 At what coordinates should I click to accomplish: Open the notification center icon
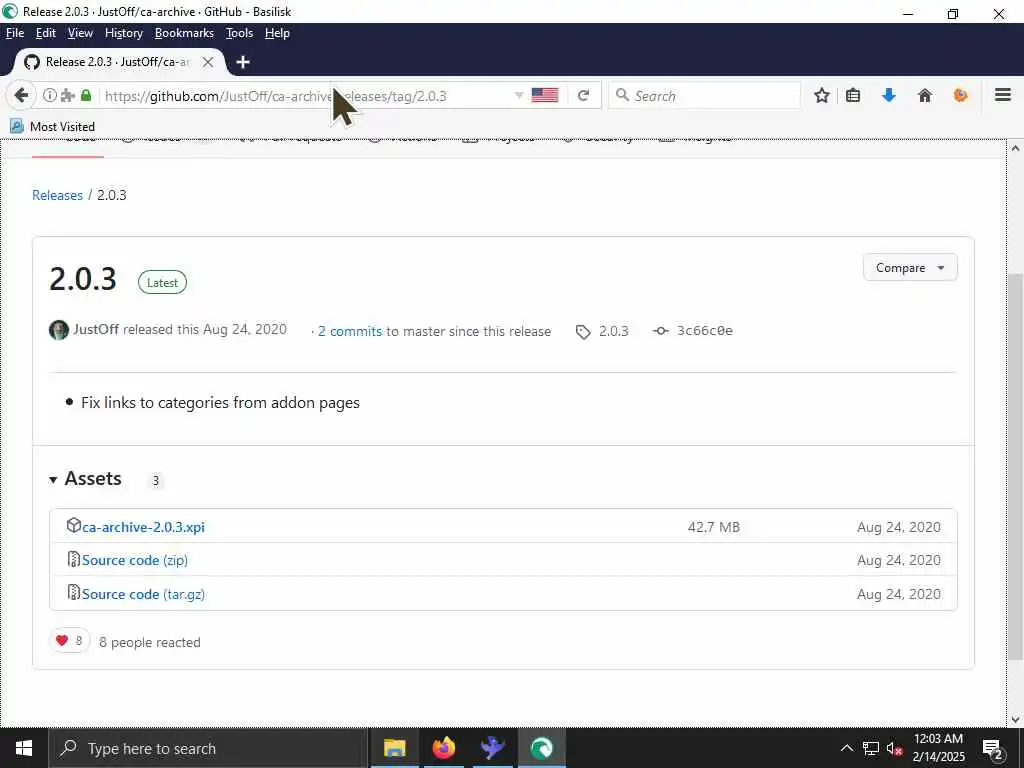click(x=992, y=749)
